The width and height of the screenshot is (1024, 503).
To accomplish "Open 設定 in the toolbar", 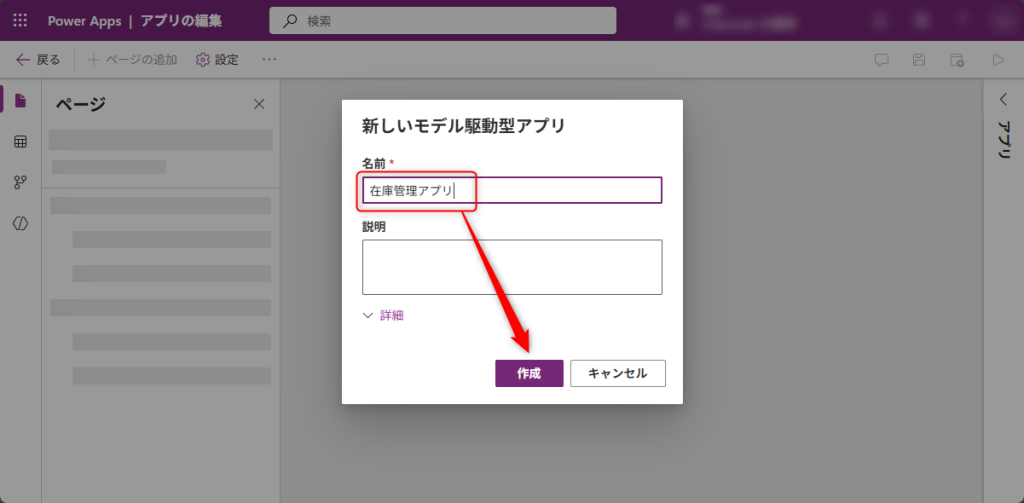I will (x=217, y=60).
